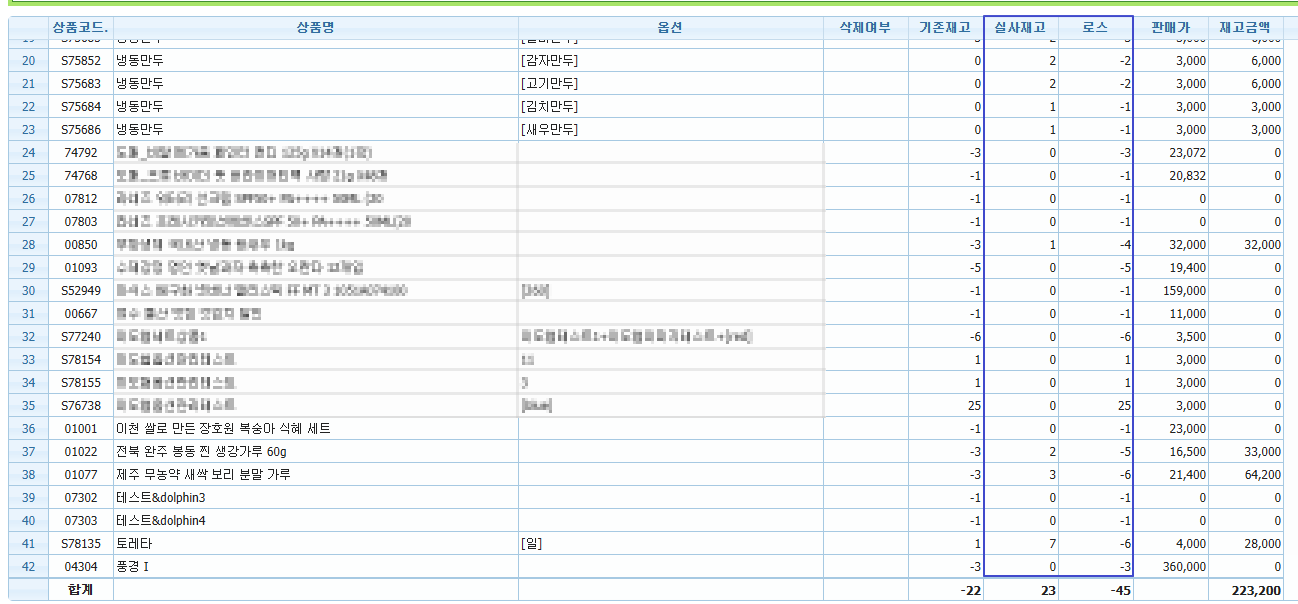Click row number 42 header

pyautogui.click(x=28, y=567)
